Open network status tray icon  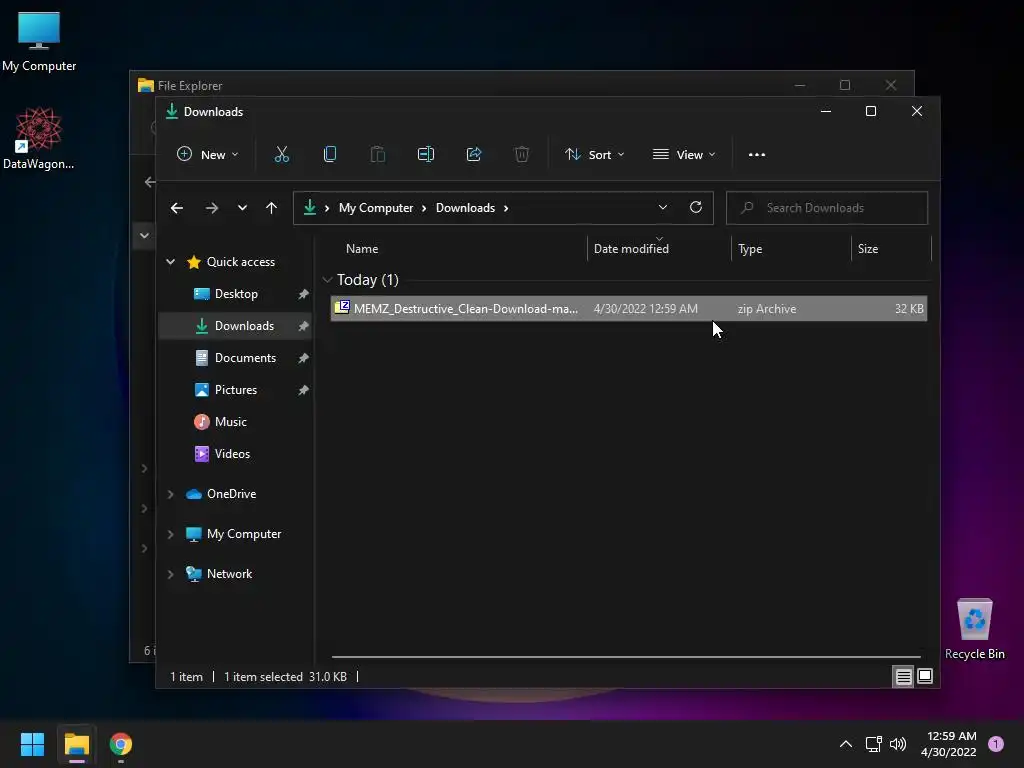coord(873,744)
